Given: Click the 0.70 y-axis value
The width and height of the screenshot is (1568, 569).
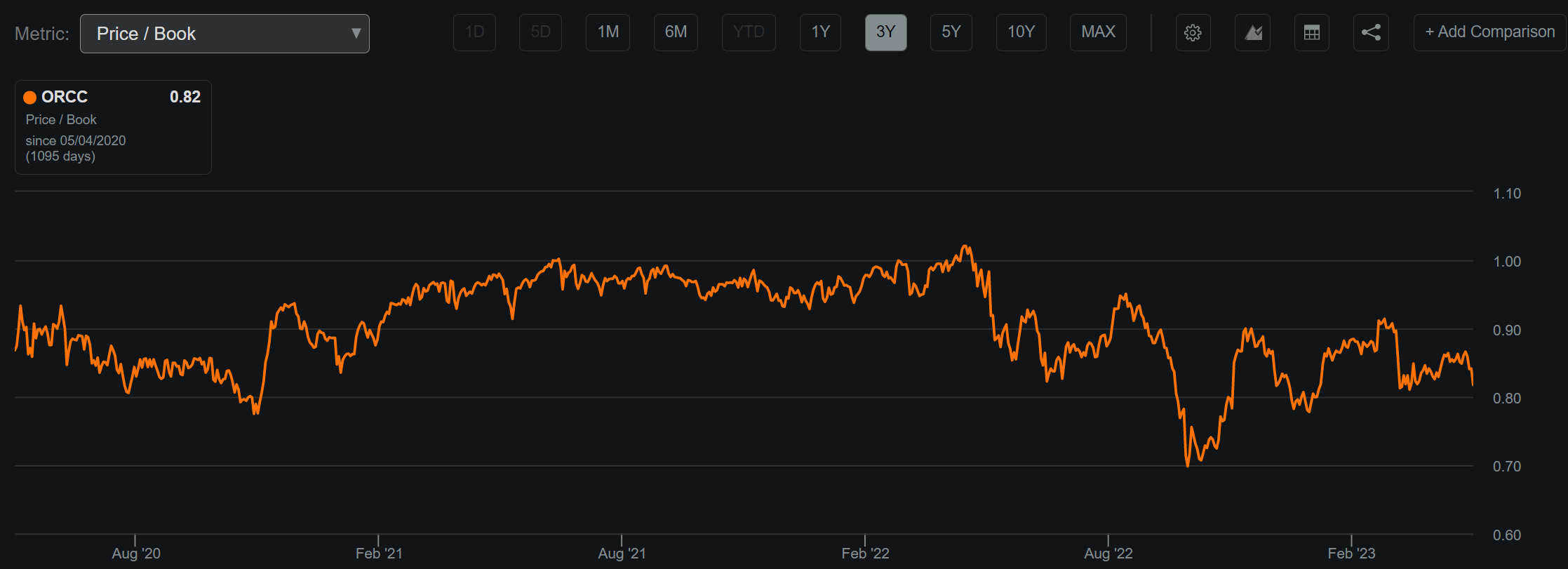Looking at the screenshot, I should coord(1507,467).
